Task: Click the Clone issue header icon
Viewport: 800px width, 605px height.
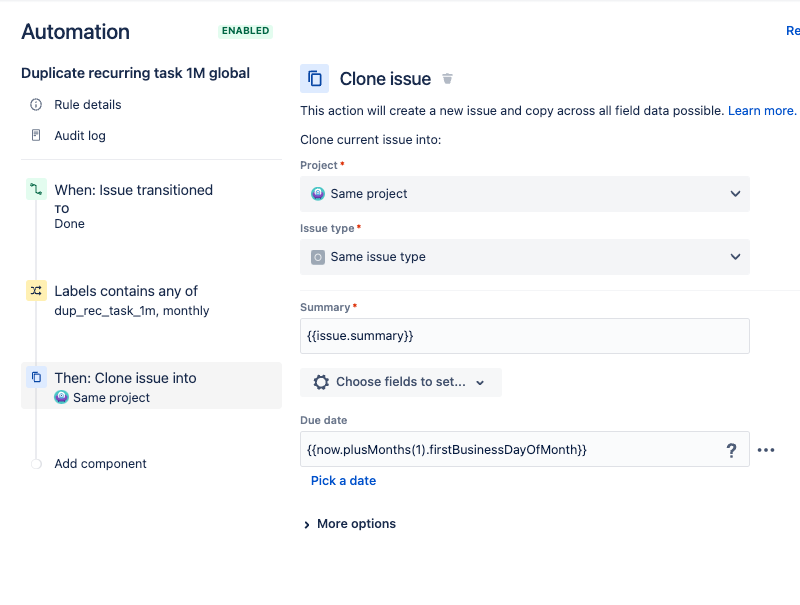Action: 314,79
